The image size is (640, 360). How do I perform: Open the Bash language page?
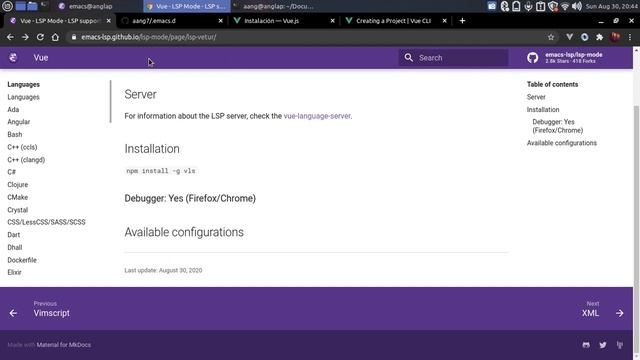click(15, 135)
